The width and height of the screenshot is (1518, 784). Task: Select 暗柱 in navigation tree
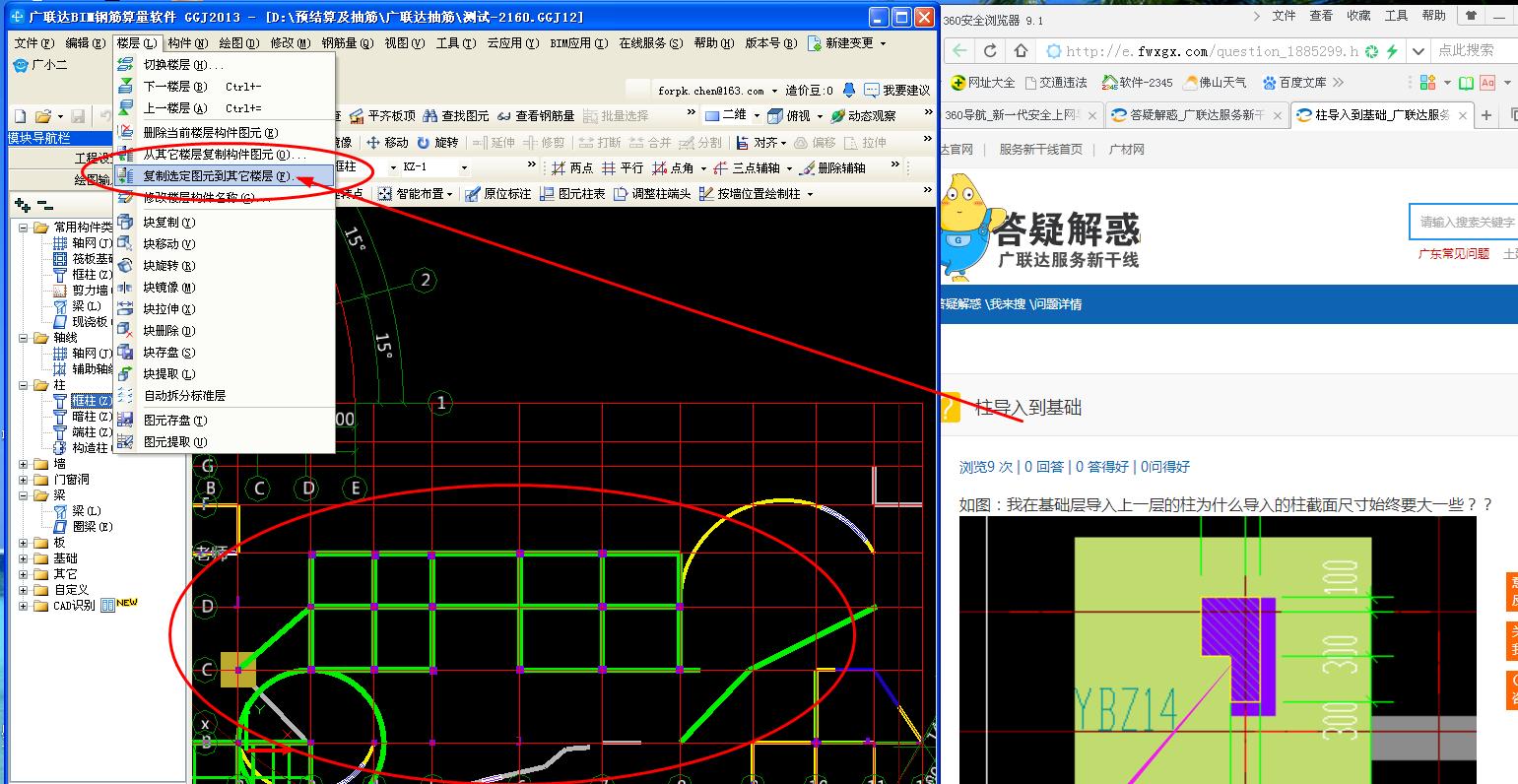tap(91, 417)
